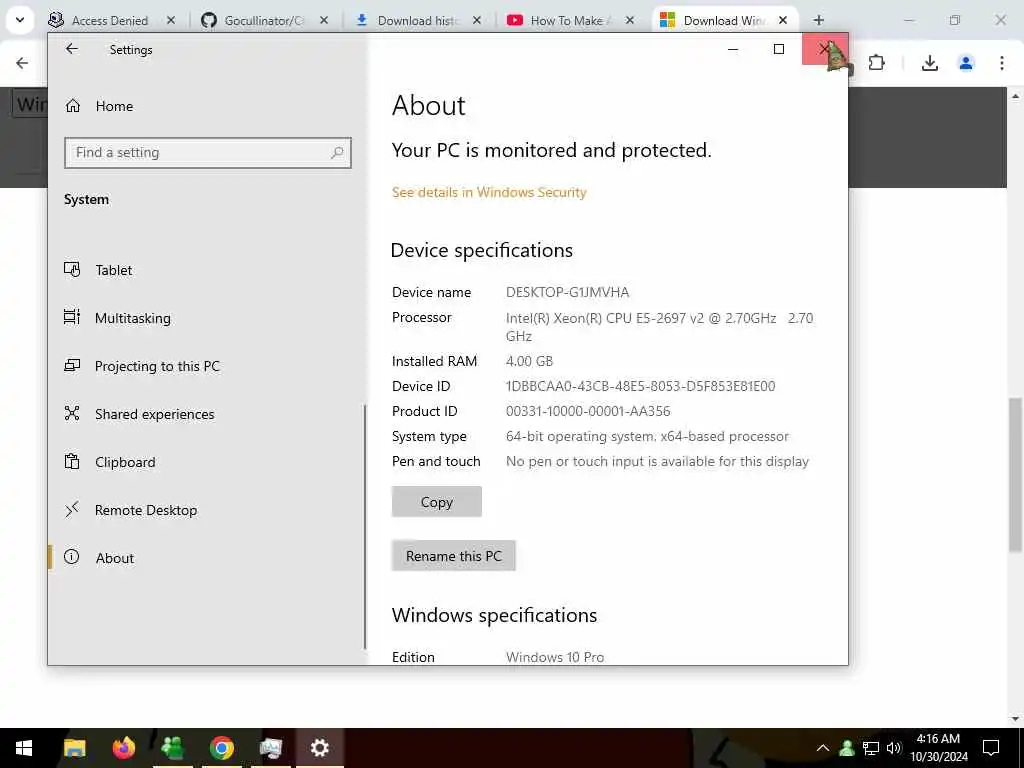Open the green user tray icon
The height and width of the screenshot is (768, 1024).
(x=847, y=748)
